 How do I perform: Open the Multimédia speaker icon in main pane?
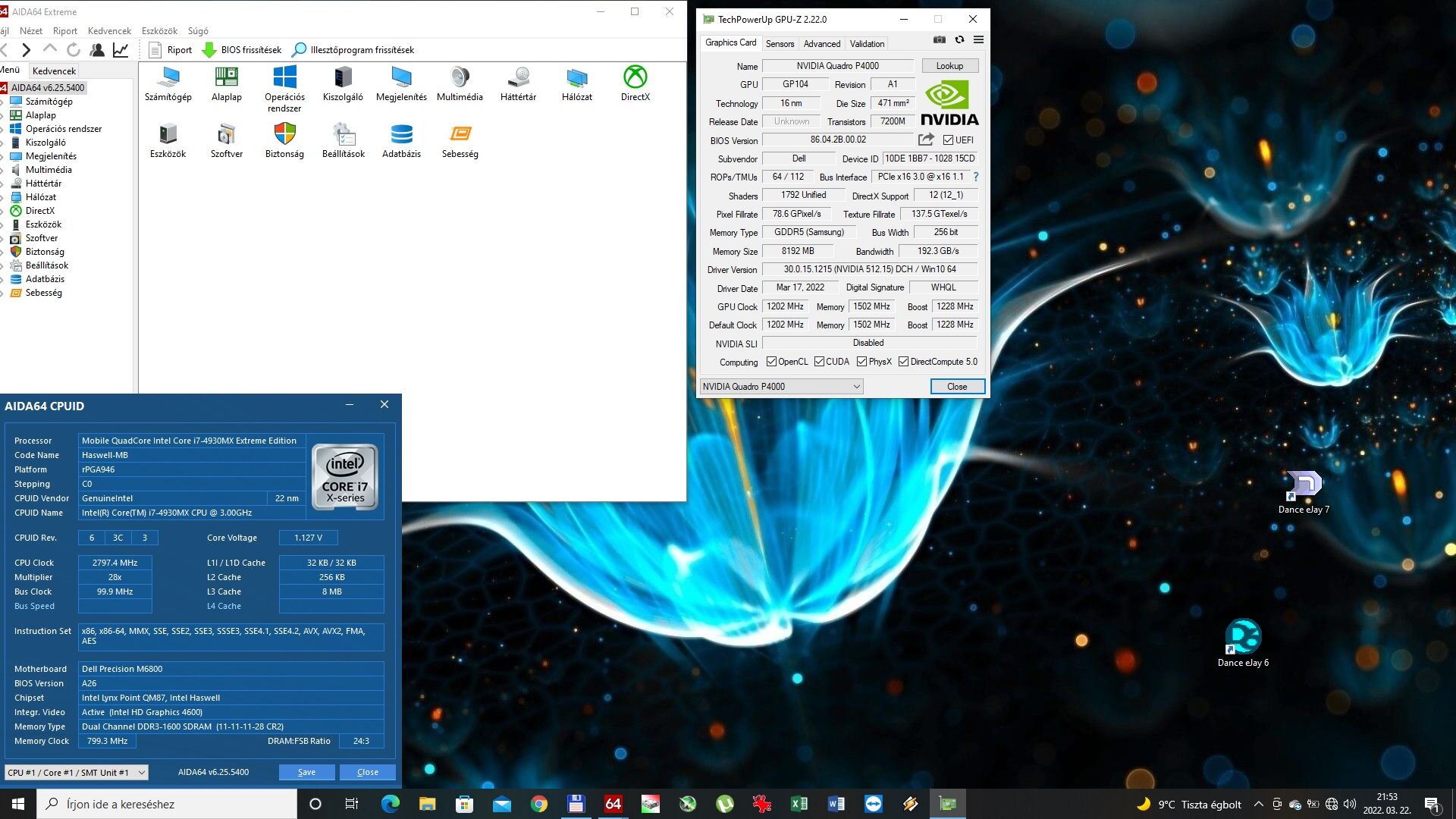(460, 83)
